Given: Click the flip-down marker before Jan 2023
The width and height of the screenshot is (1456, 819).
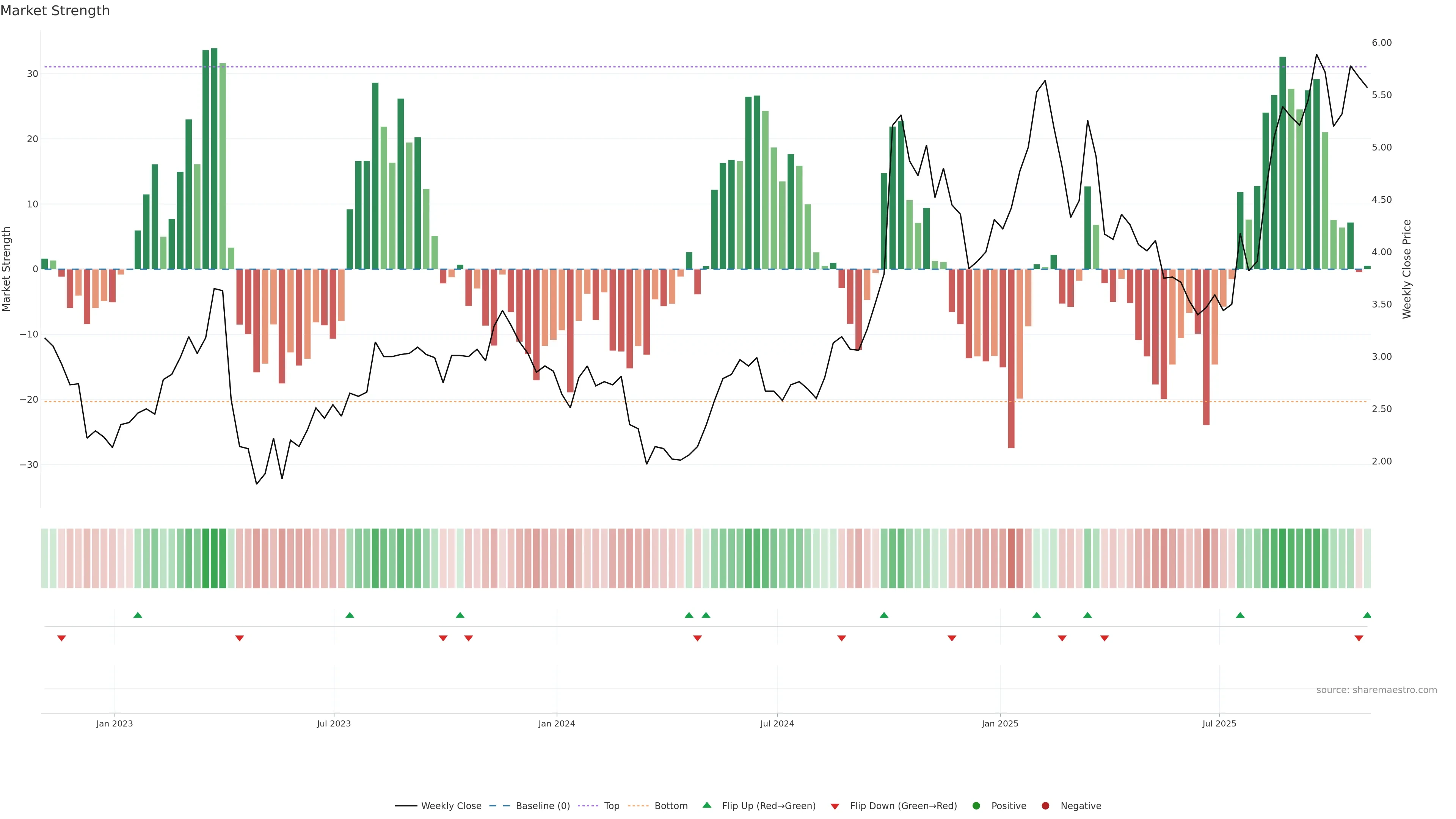Looking at the screenshot, I should click(61, 638).
